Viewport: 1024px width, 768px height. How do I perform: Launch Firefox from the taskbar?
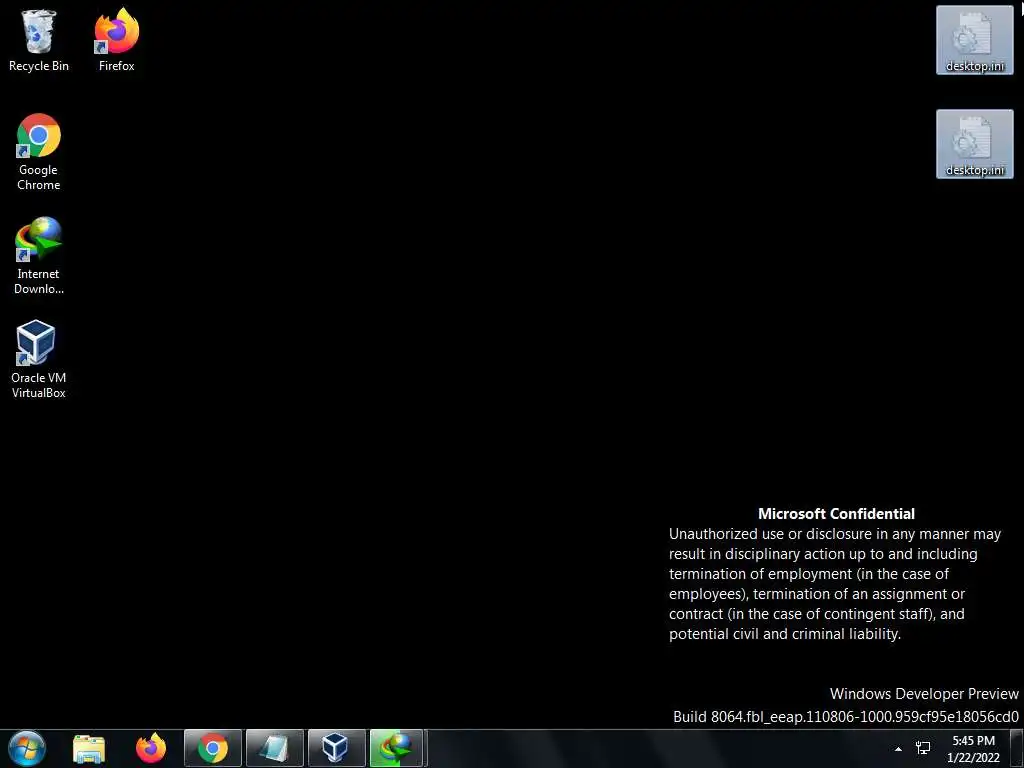(x=151, y=748)
